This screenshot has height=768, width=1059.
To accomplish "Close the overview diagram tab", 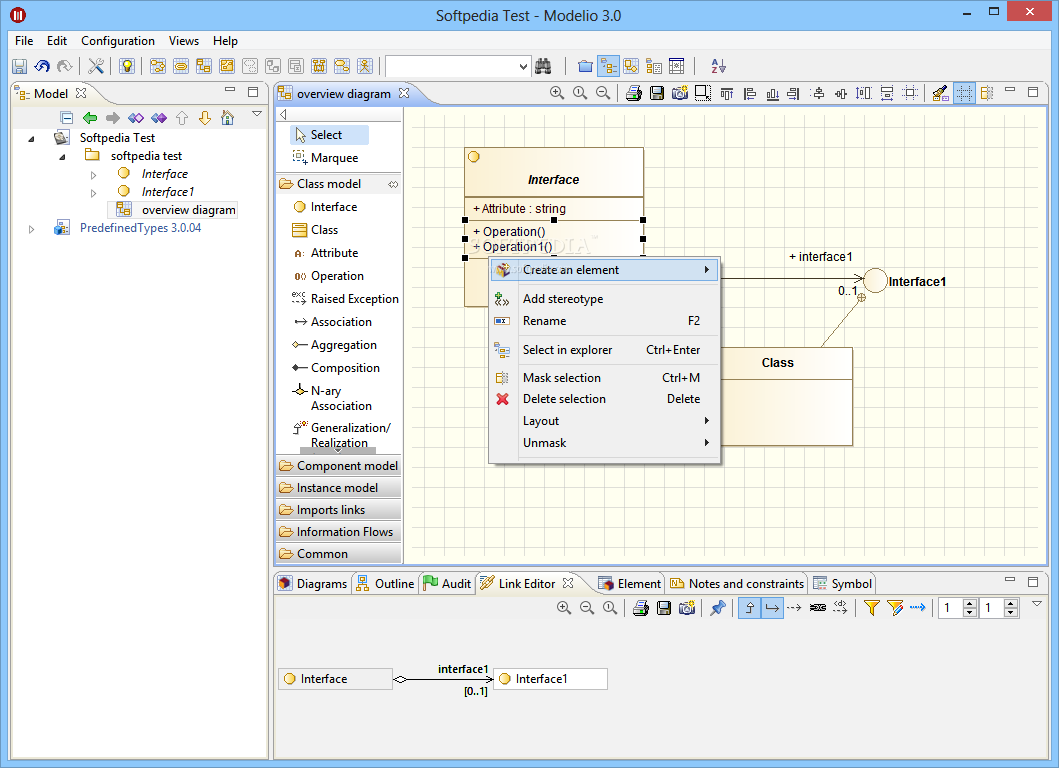I will tap(404, 93).
